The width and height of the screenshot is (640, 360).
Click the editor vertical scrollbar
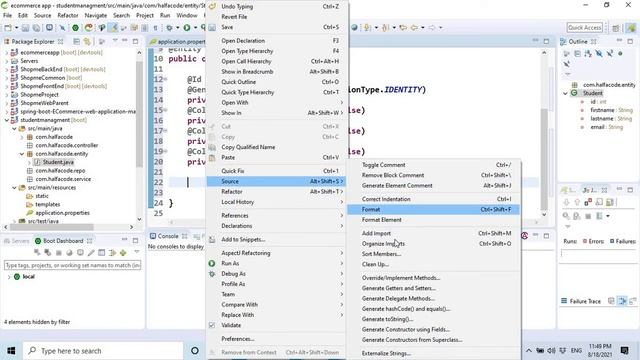(x=544, y=159)
